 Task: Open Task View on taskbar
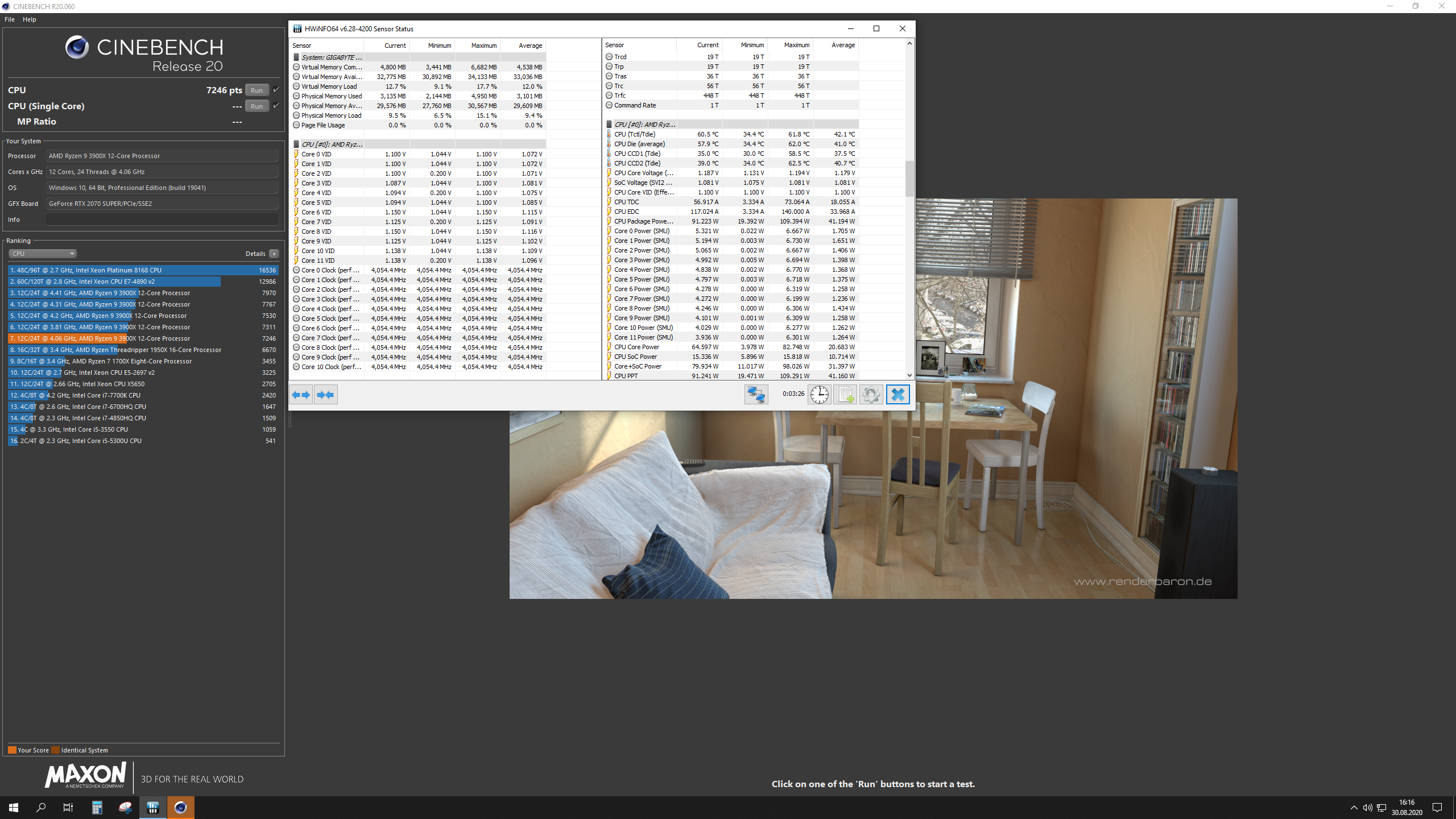coord(68,807)
